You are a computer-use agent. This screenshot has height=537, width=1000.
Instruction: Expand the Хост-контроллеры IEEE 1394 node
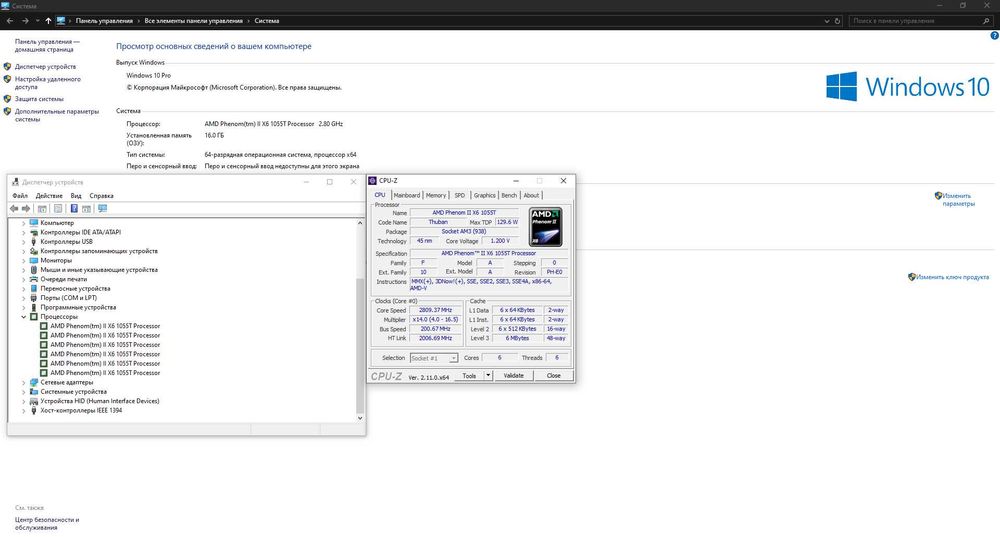click(x=24, y=411)
